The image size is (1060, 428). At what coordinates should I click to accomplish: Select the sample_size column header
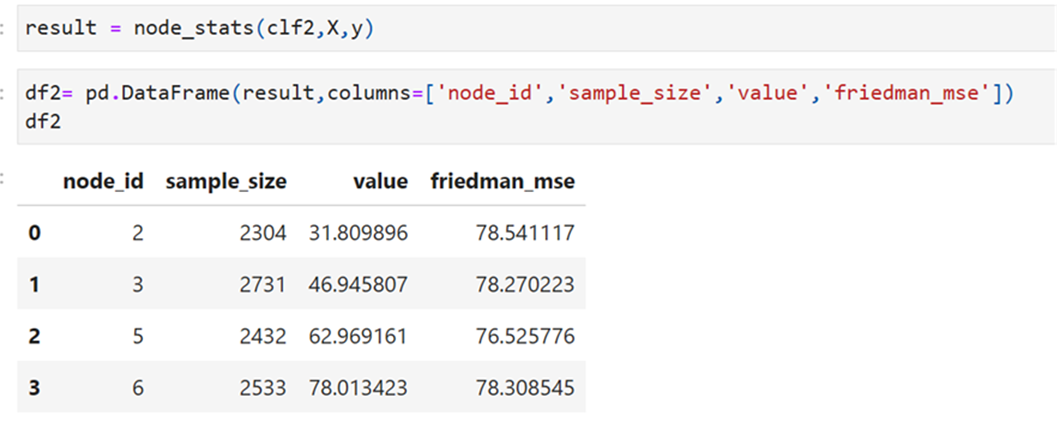226,181
